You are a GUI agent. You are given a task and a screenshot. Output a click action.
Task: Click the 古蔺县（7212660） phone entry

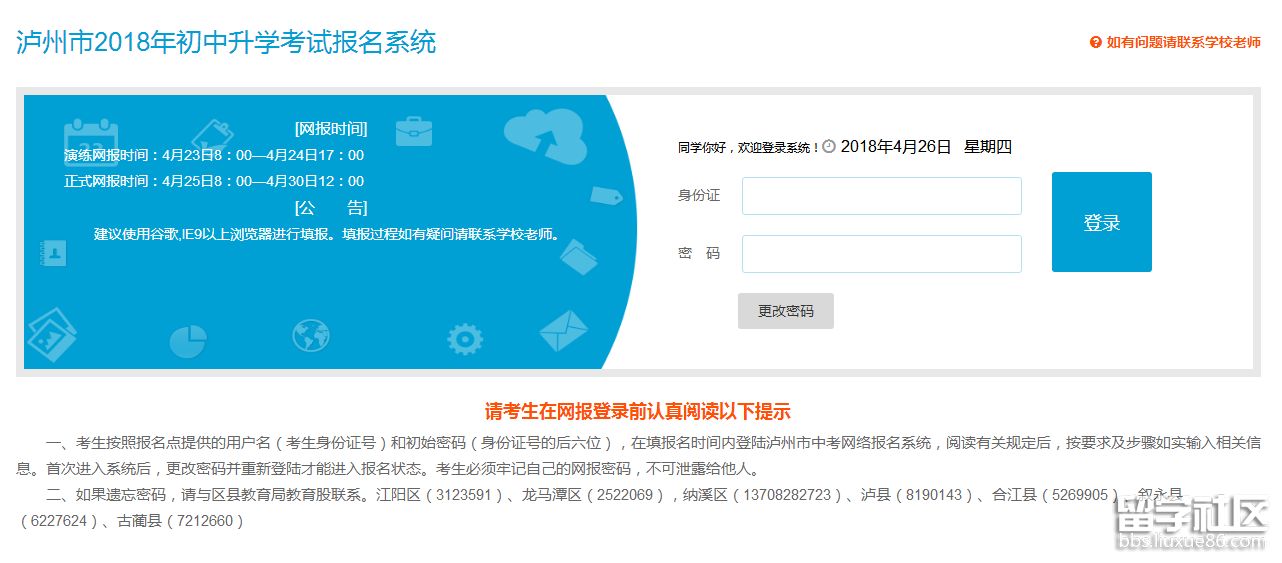tap(180, 521)
